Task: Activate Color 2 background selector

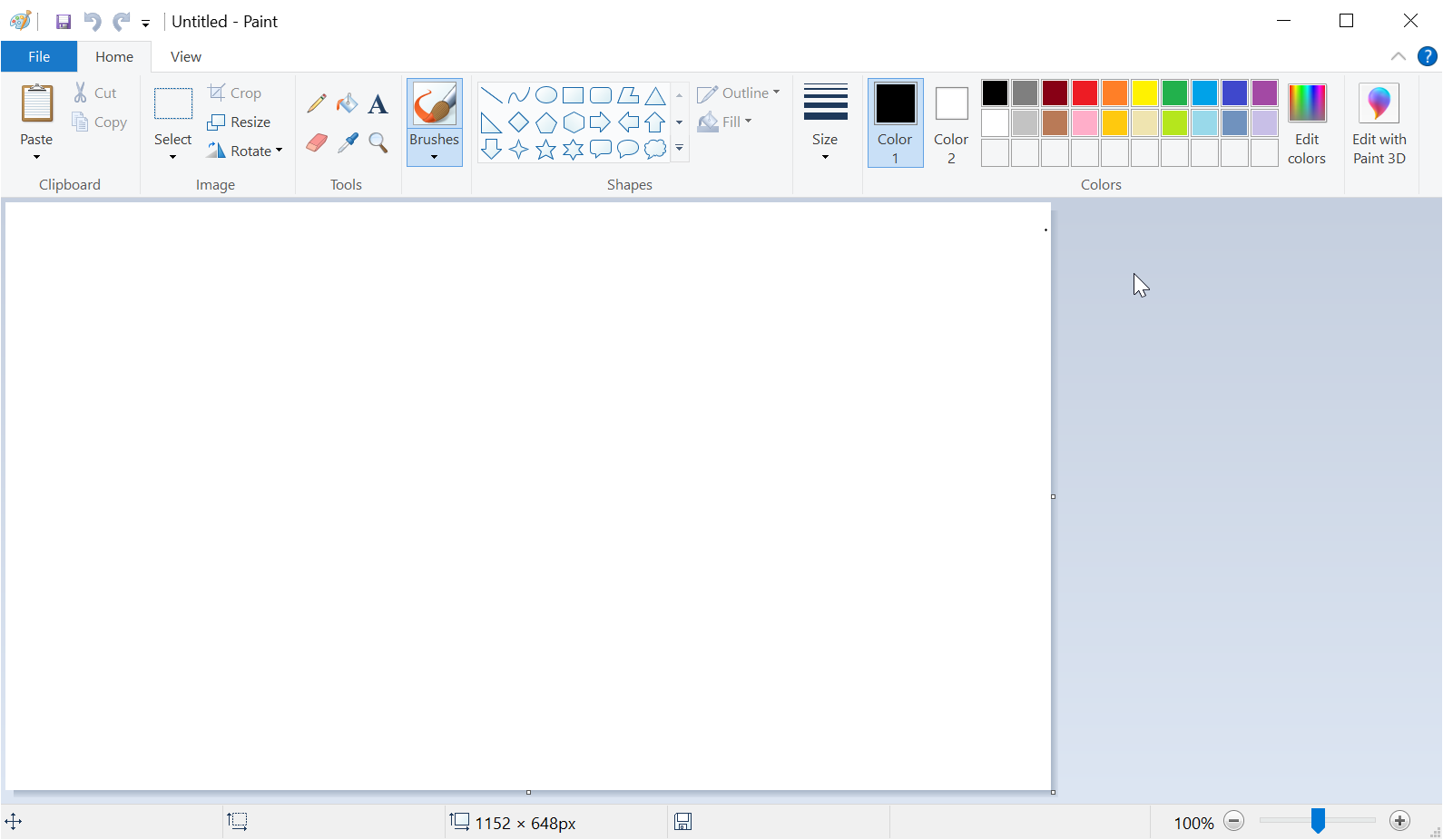Action: [x=951, y=123]
